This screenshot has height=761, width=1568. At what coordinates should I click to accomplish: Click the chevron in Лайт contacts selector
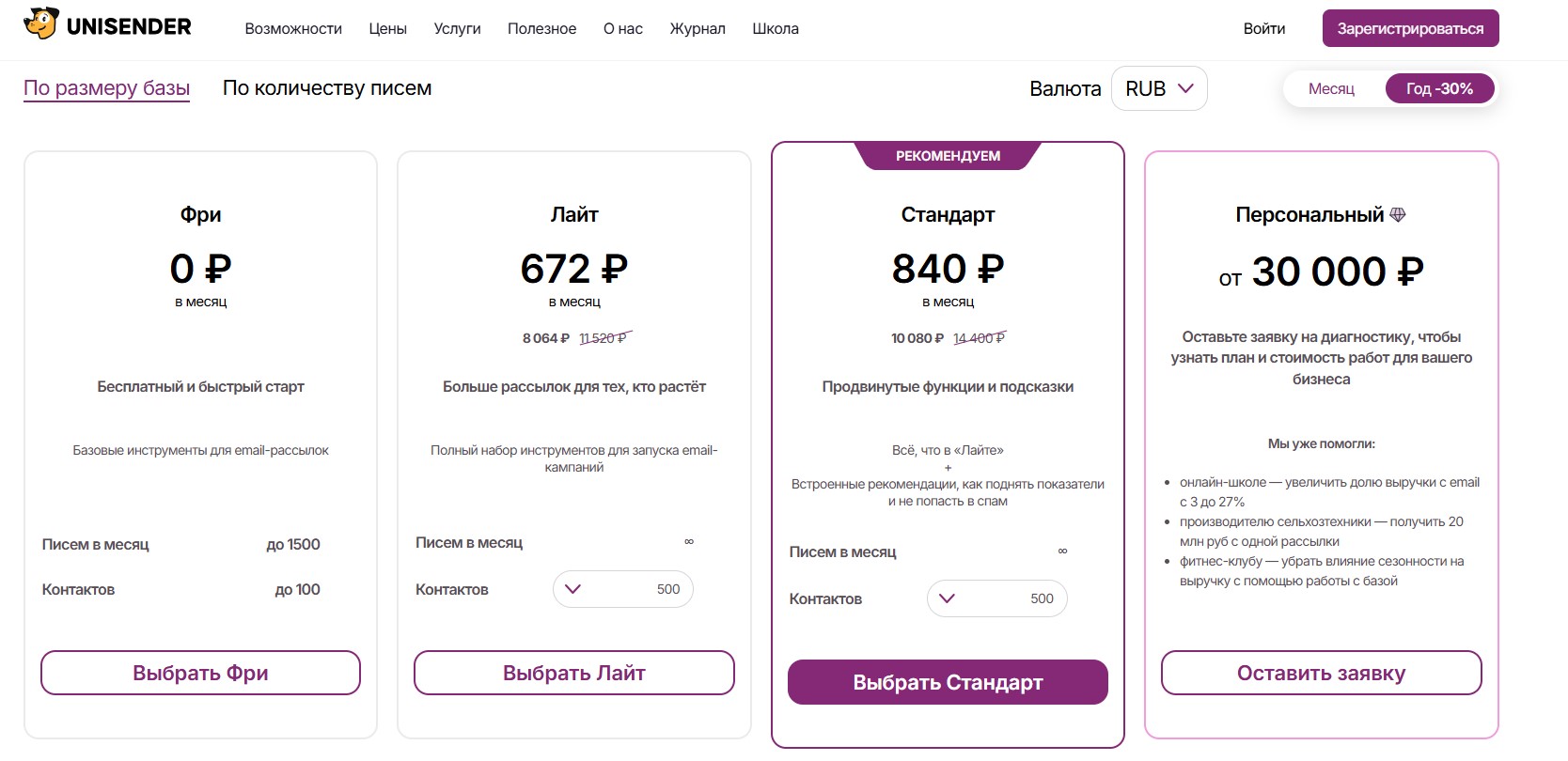(573, 589)
